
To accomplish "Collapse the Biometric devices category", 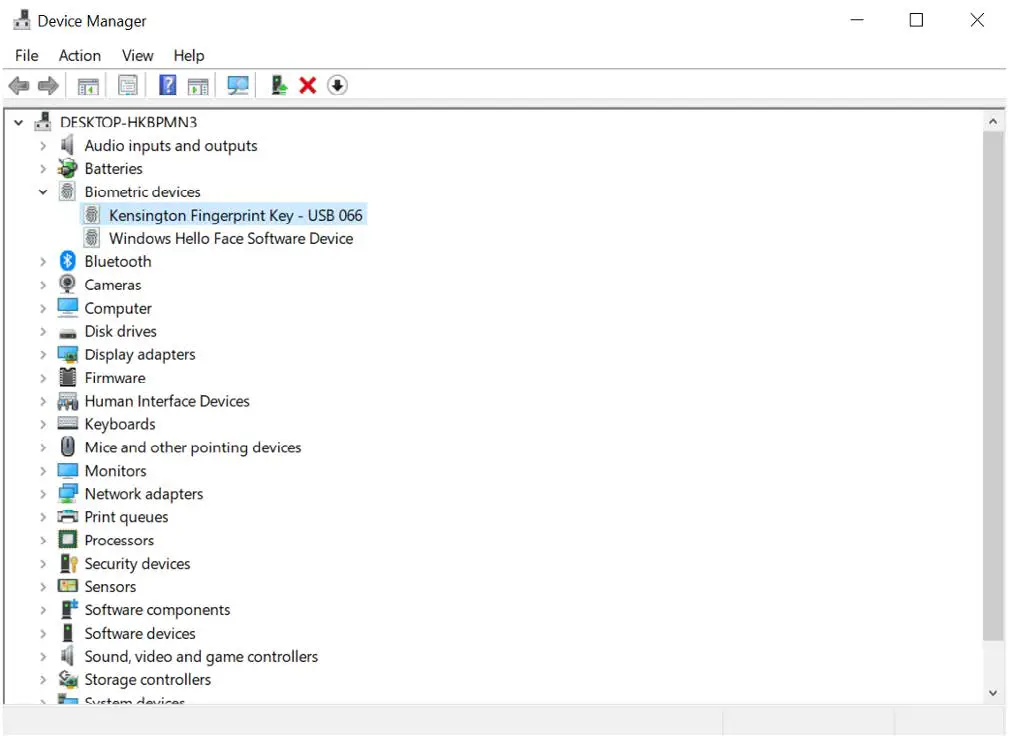I will coord(43,192).
